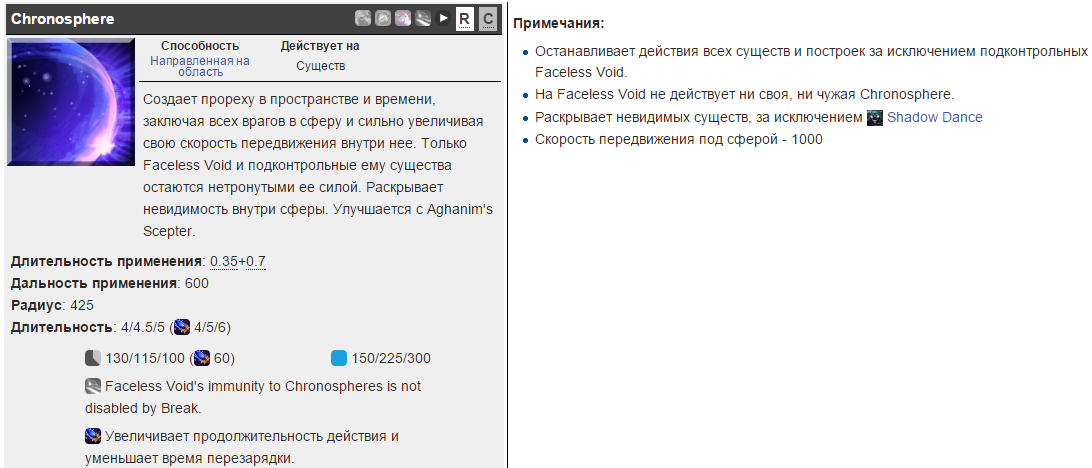1092x468 pixels.
Task: Click the gray C legacy hotkey badge
Action: pos(487,18)
